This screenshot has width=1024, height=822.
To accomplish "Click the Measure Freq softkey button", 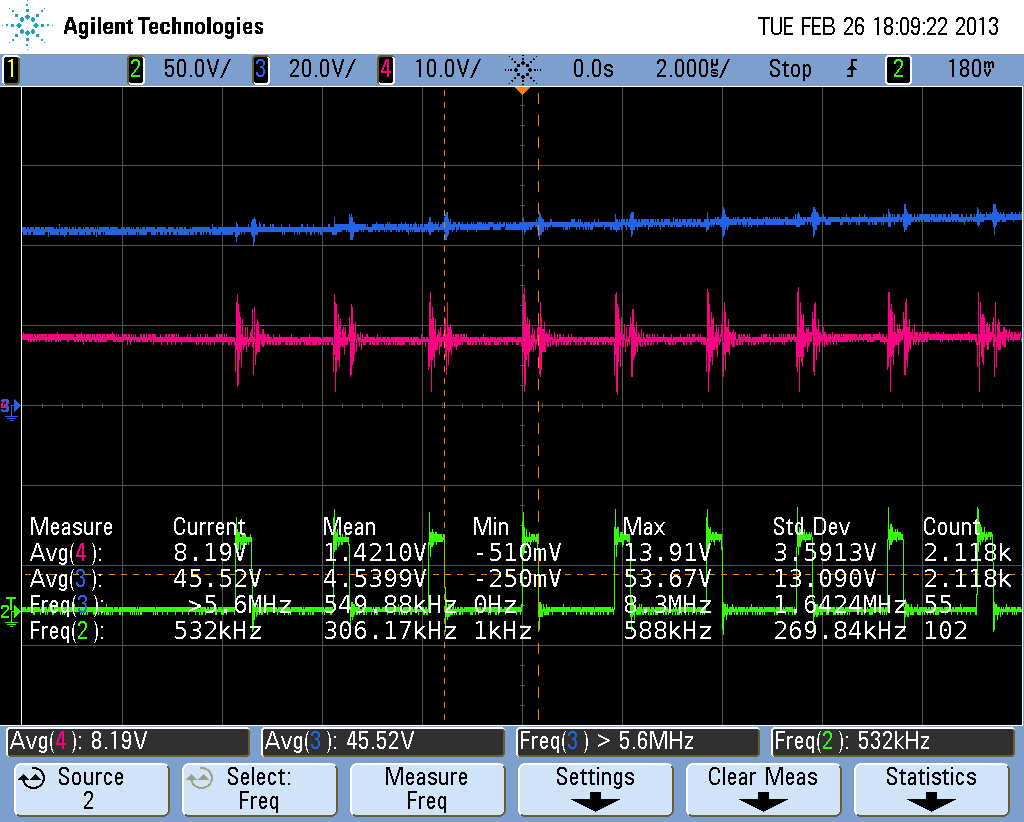I will [x=427, y=789].
